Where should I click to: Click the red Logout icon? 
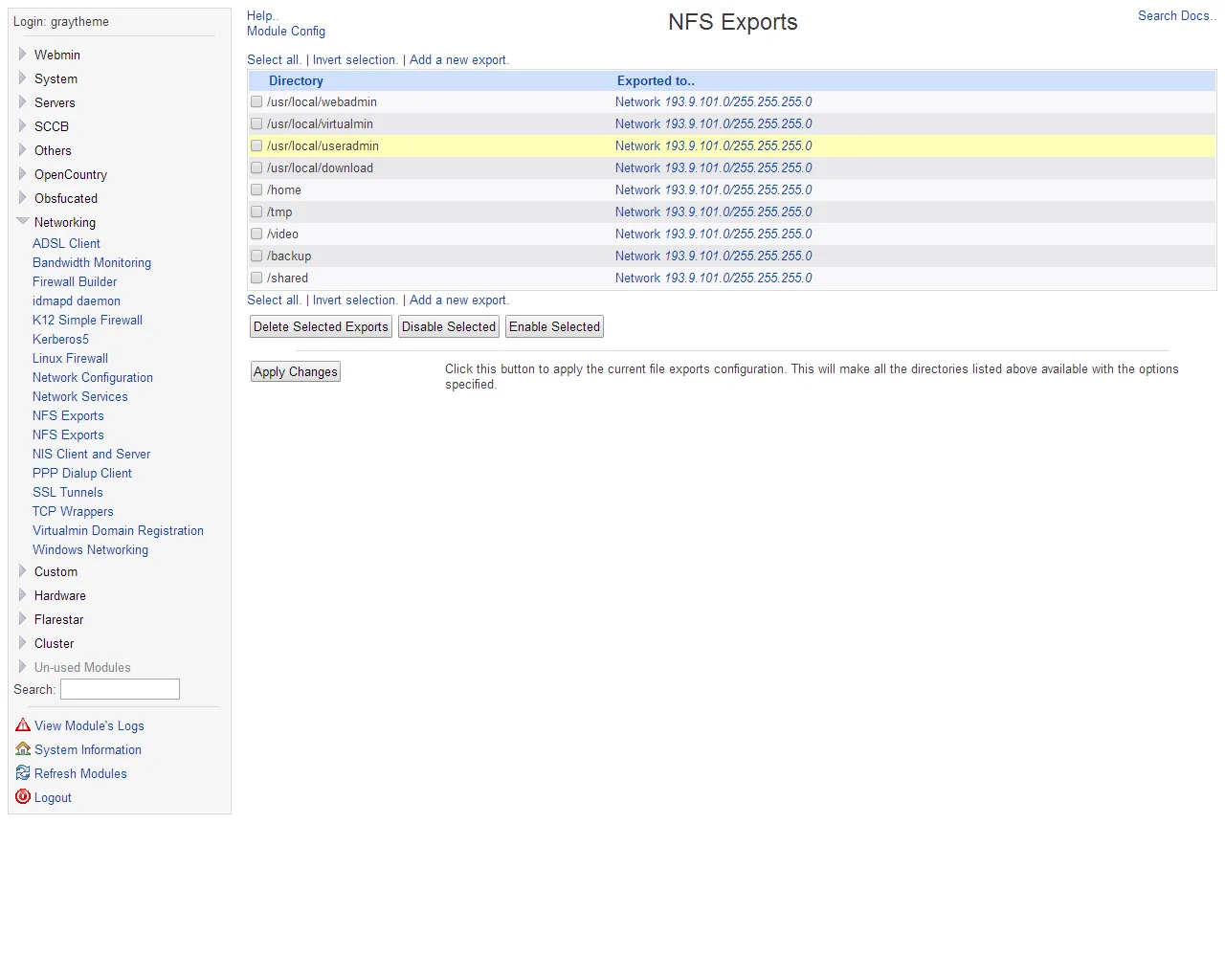tap(22, 797)
